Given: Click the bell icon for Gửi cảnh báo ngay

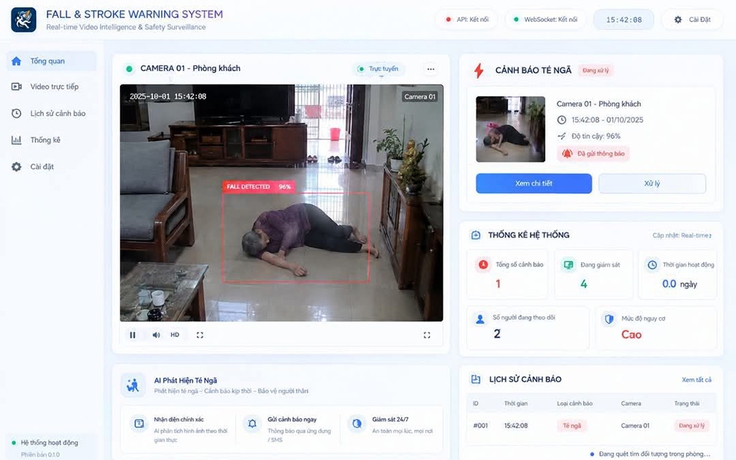Looking at the screenshot, I should click(252, 423).
